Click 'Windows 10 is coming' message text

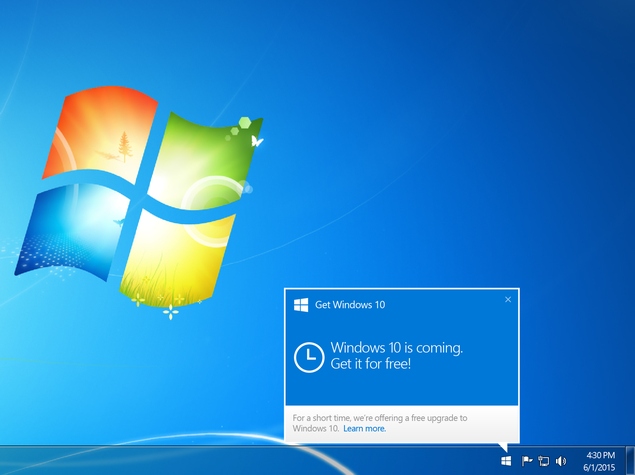click(x=396, y=348)
